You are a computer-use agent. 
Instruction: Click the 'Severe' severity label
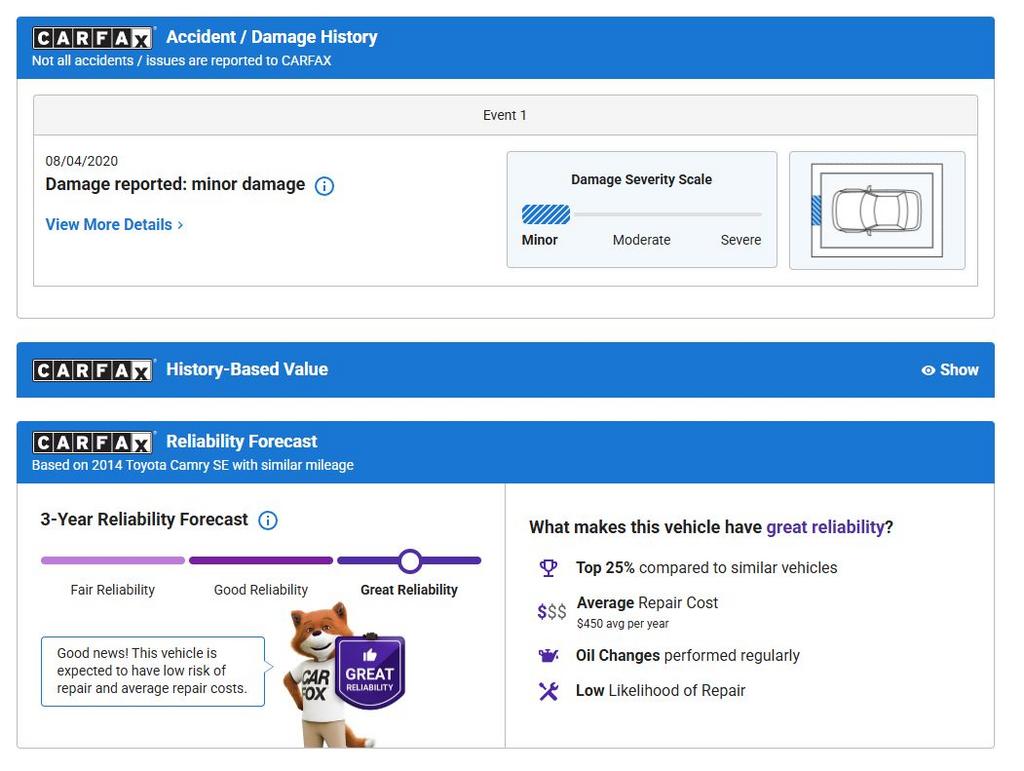click(x=741, y=240)
